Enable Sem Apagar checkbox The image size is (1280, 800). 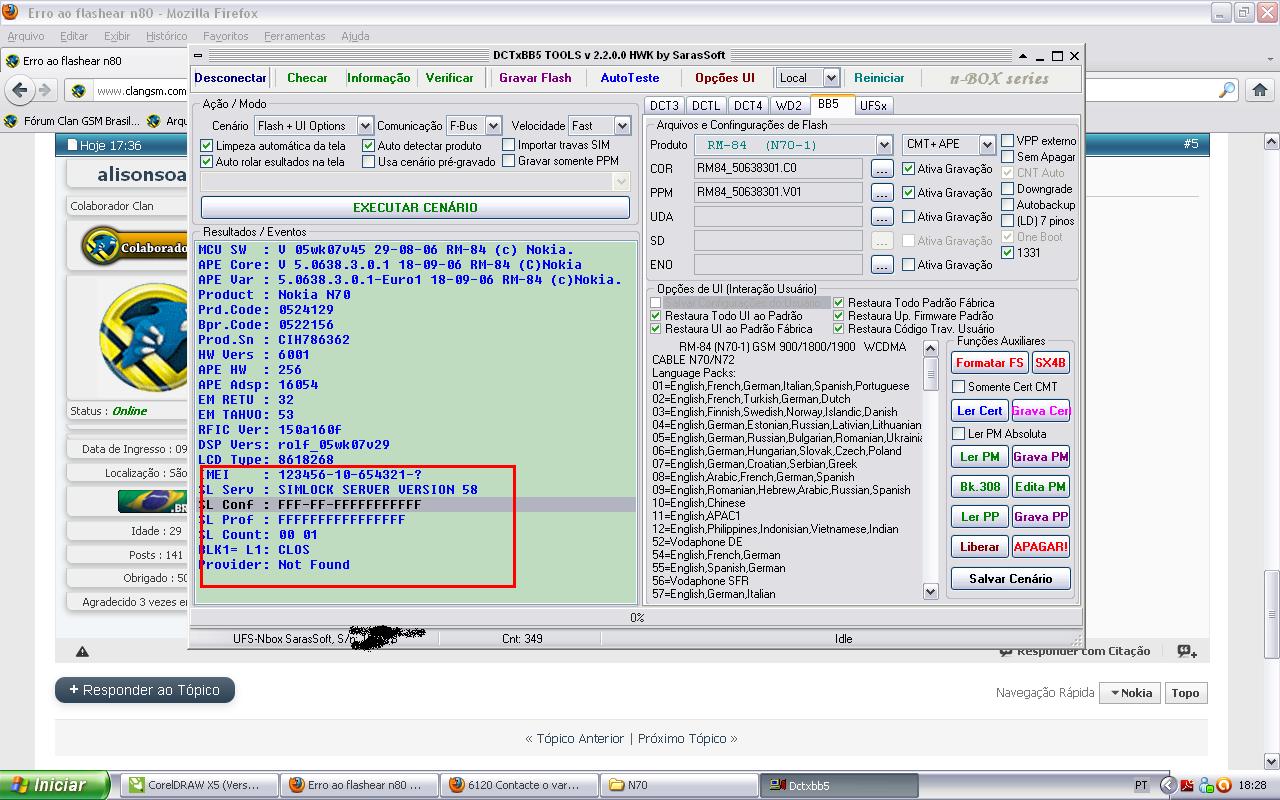tap(1008, 157)
